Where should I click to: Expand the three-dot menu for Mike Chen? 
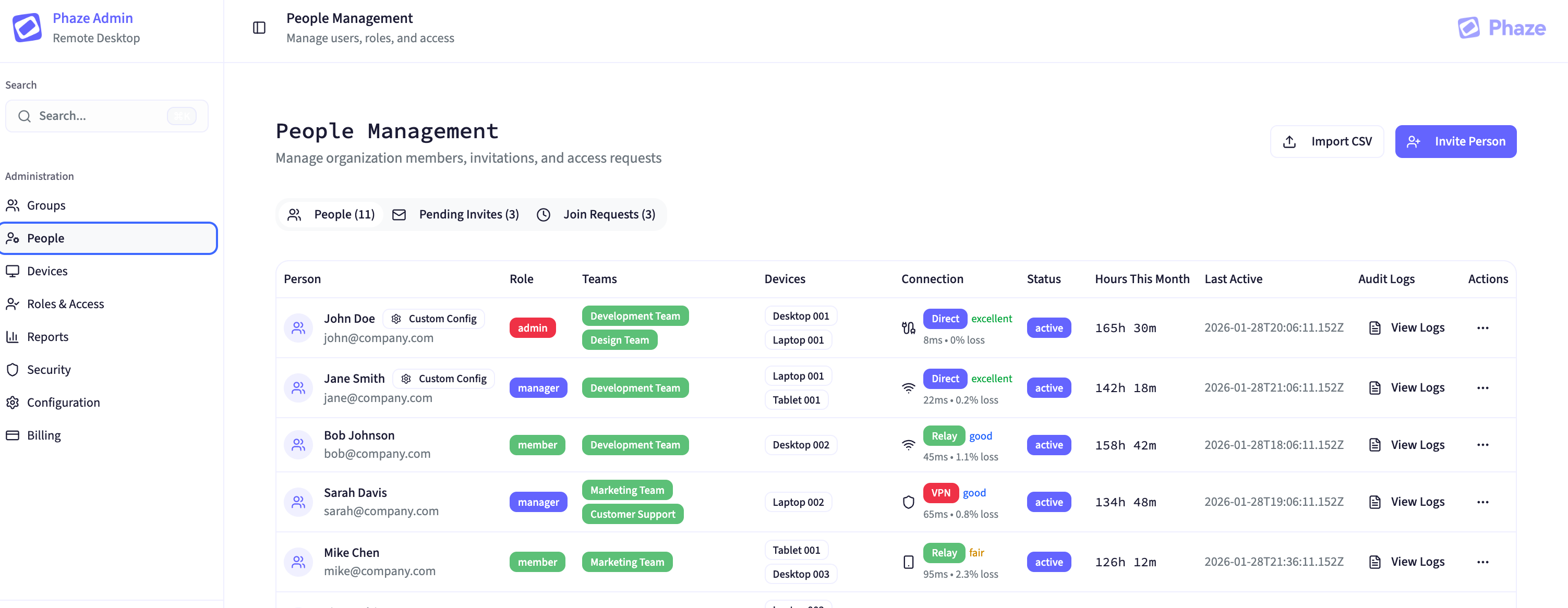click(1482, 562)
